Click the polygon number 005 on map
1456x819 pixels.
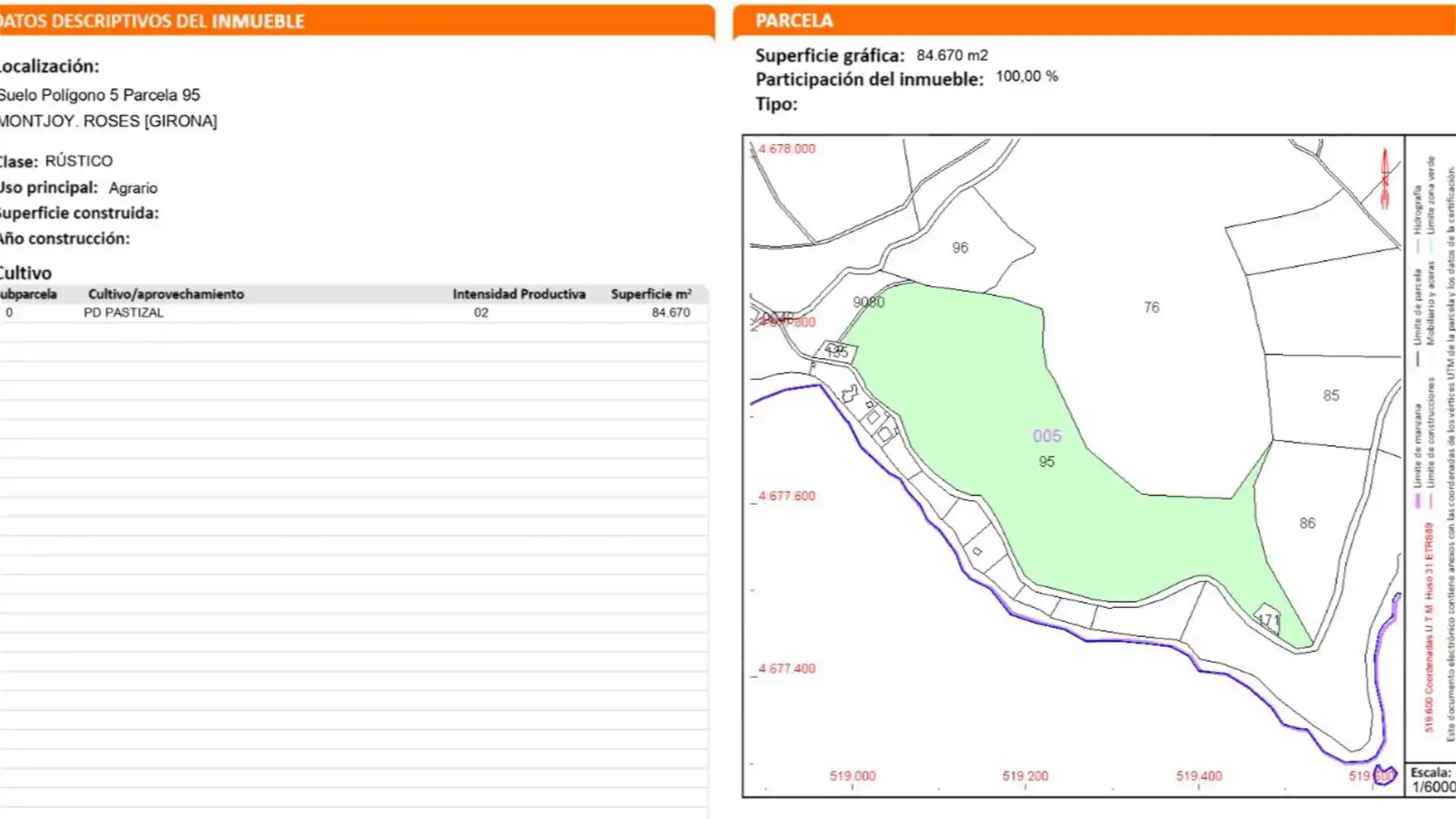tap(1046, 436)
